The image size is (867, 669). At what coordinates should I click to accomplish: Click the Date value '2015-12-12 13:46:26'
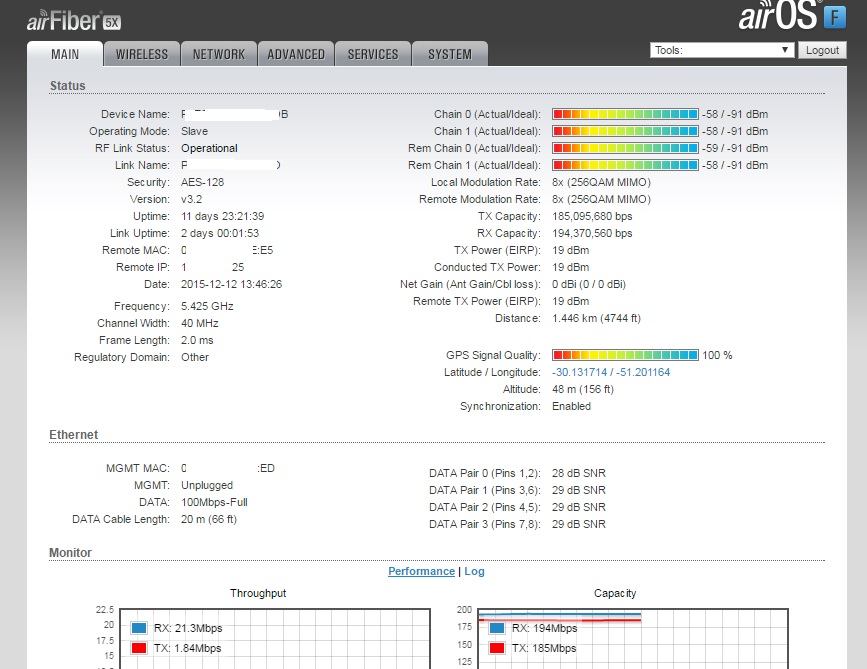point(232,284)
